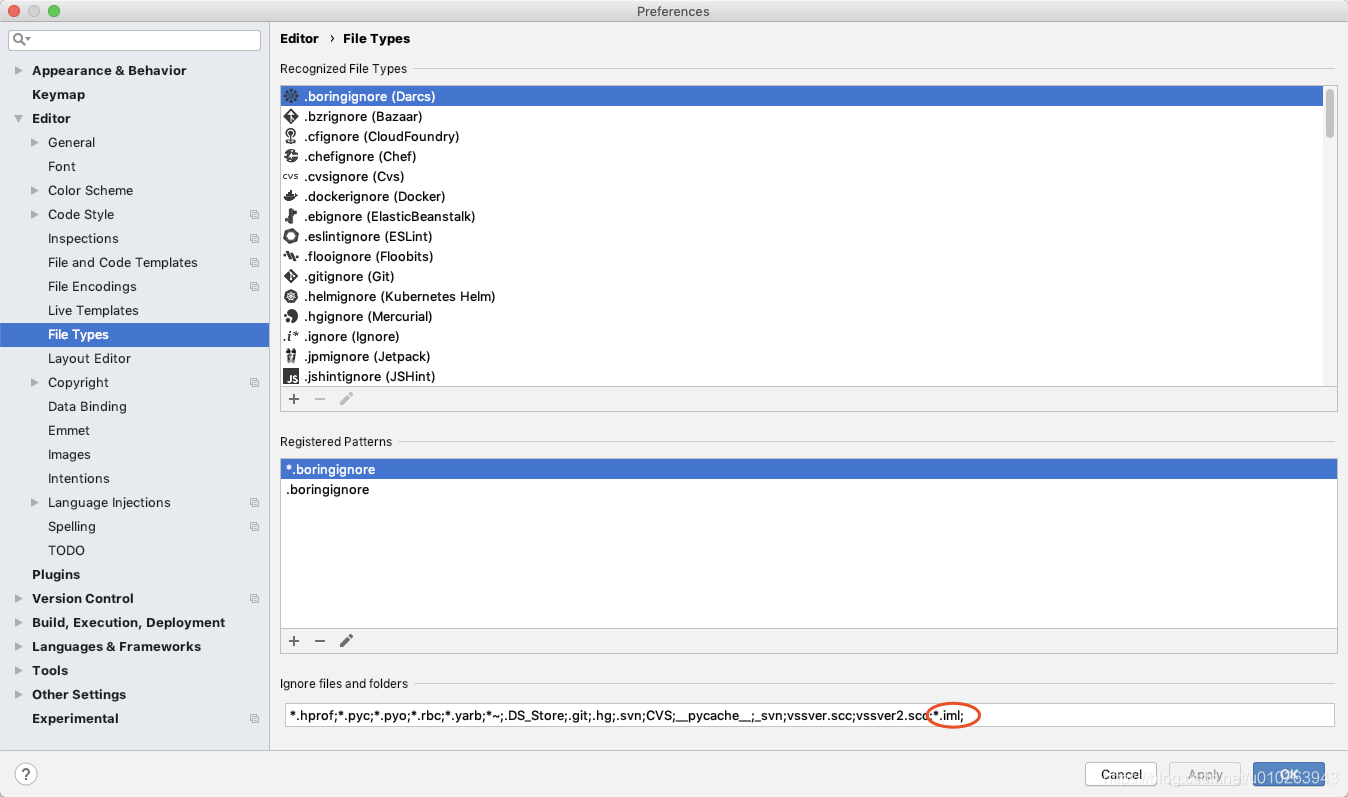
Task: Open the Spelling settings page
Action: tap(72, 526)
